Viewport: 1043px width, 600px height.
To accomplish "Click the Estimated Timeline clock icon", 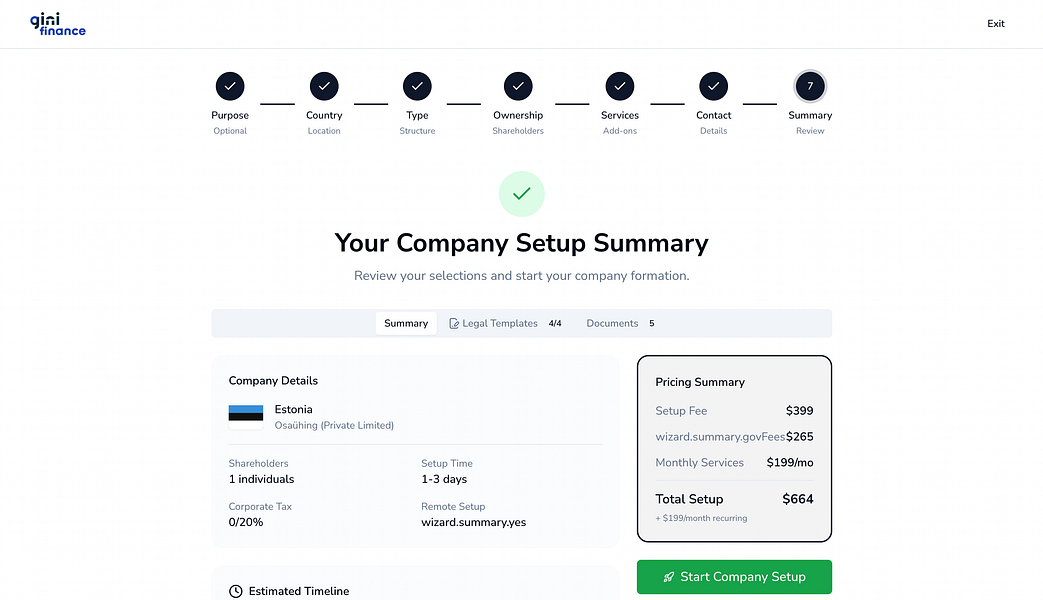I will [236, 591].
